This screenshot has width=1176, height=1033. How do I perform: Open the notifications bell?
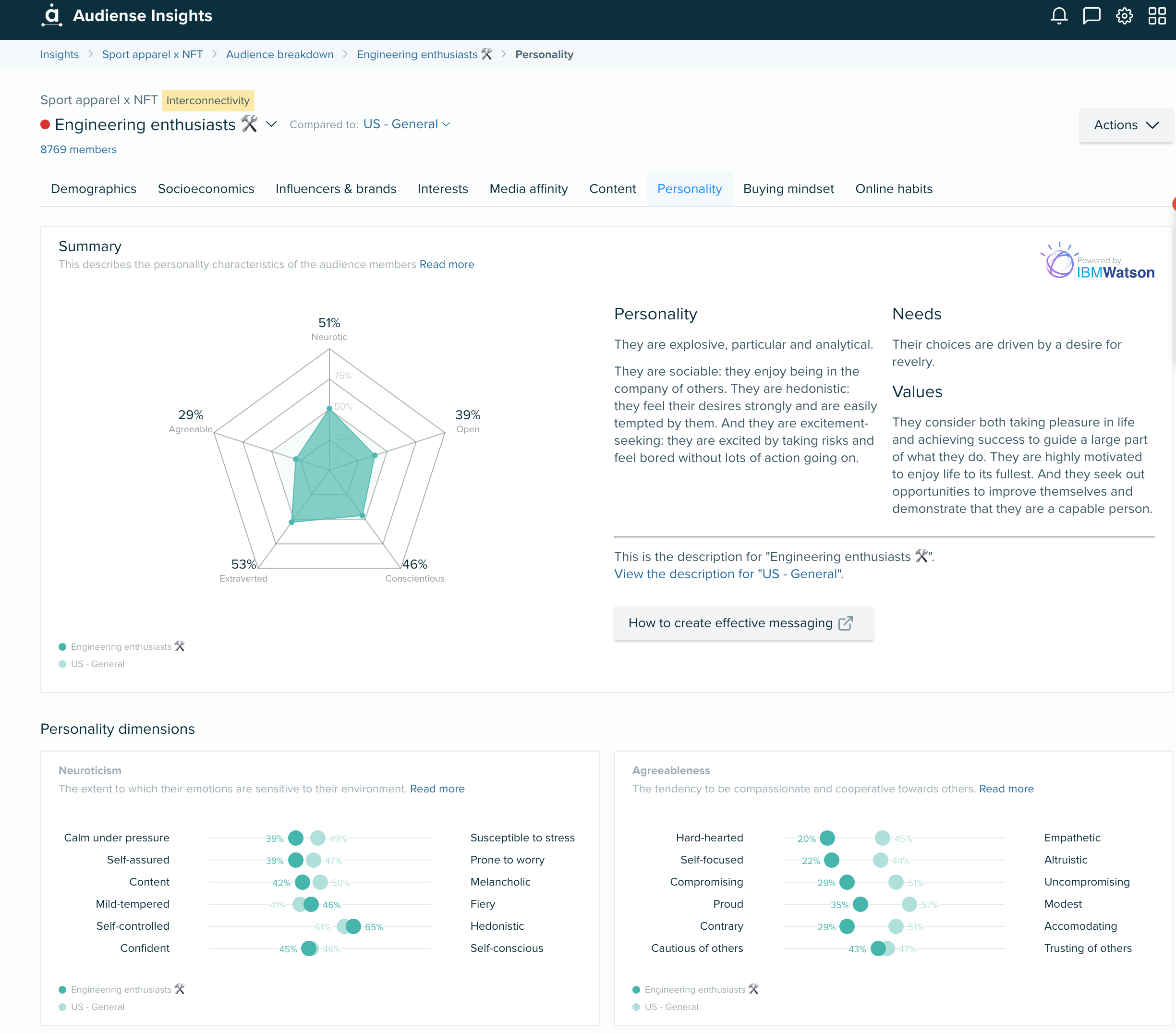point(1059,15)
